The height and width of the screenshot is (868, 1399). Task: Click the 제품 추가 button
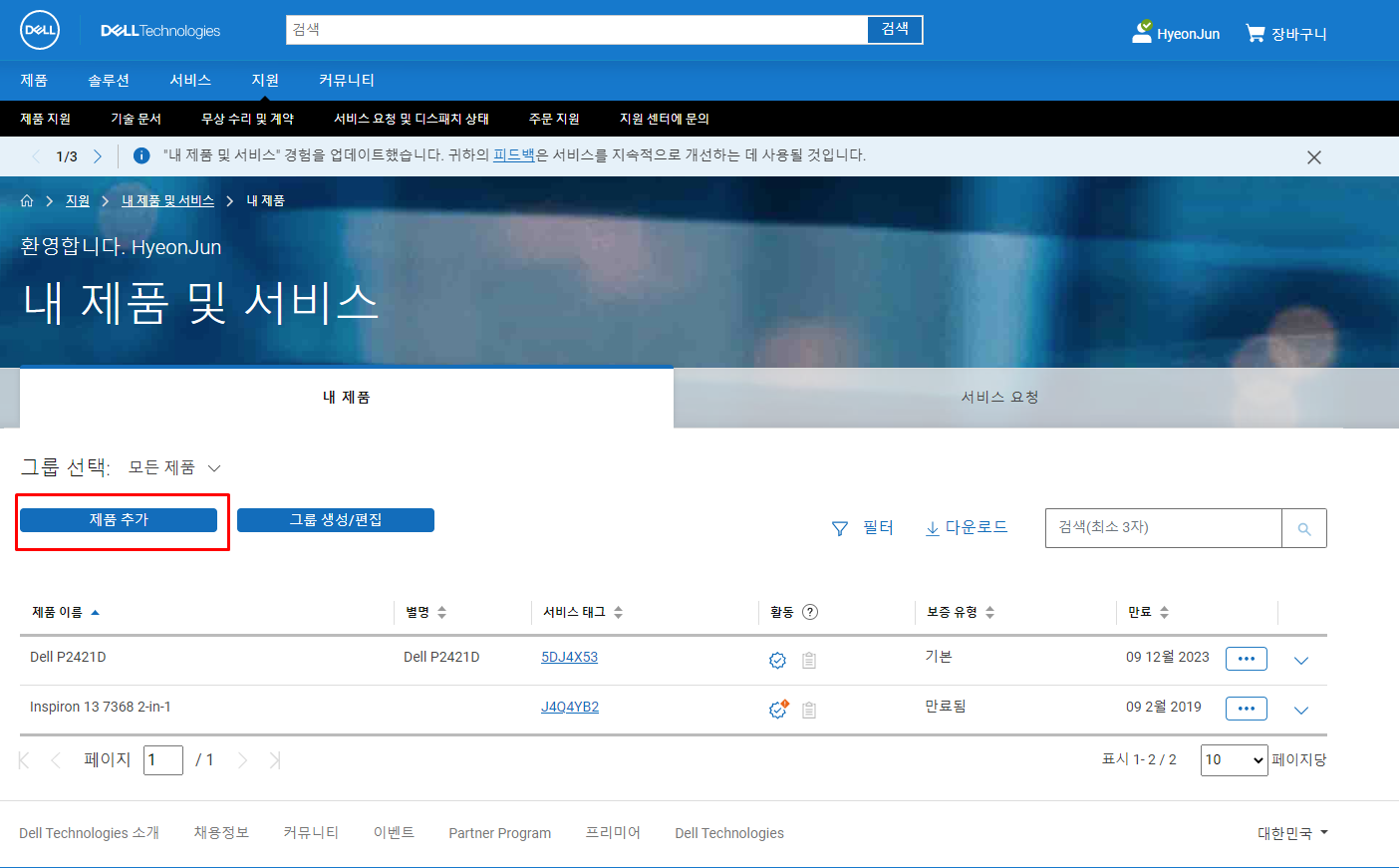tap(119, 520)
